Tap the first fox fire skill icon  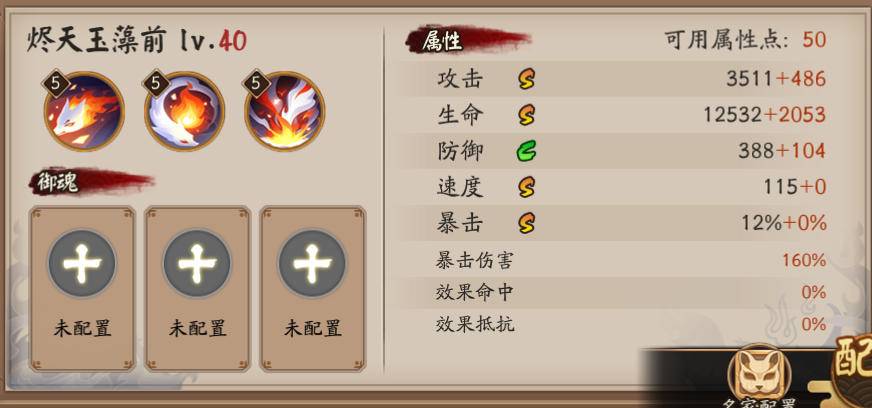(x=84, y=112)
